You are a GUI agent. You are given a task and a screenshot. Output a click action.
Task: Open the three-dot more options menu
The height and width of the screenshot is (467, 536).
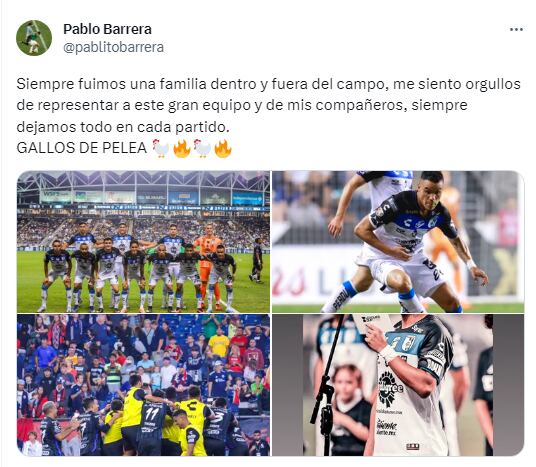[x=516, y=30]
